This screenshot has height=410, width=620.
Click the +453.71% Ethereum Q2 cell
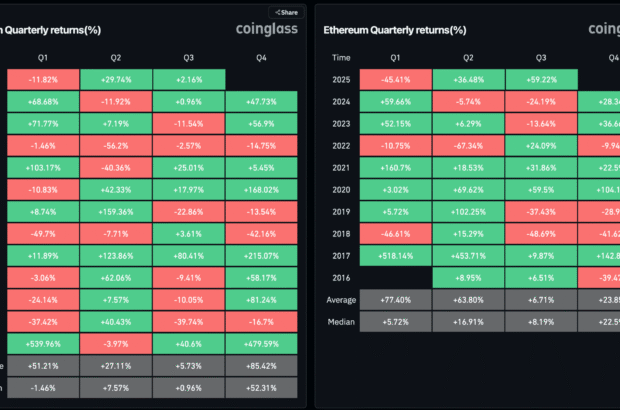(x=468, y=255)
